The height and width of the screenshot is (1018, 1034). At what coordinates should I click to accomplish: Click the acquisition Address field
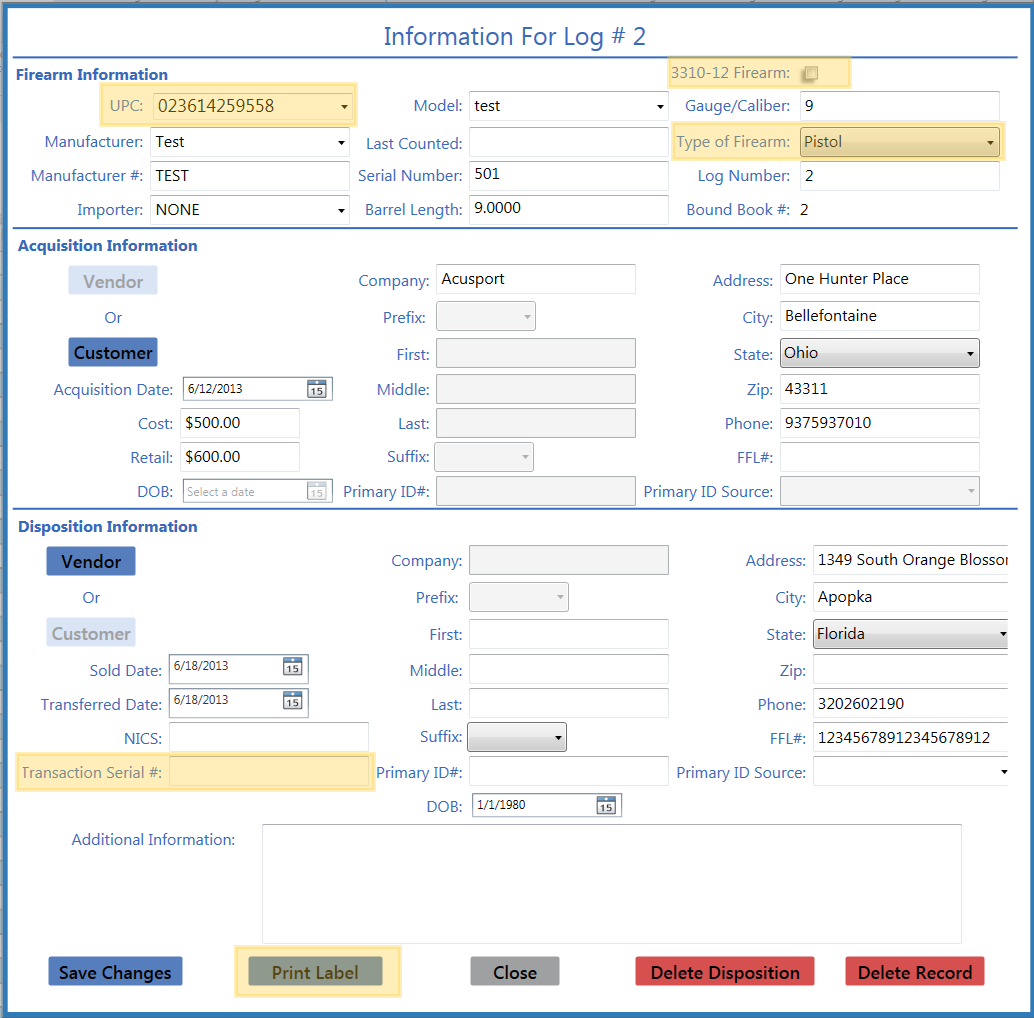coord(880,280)
